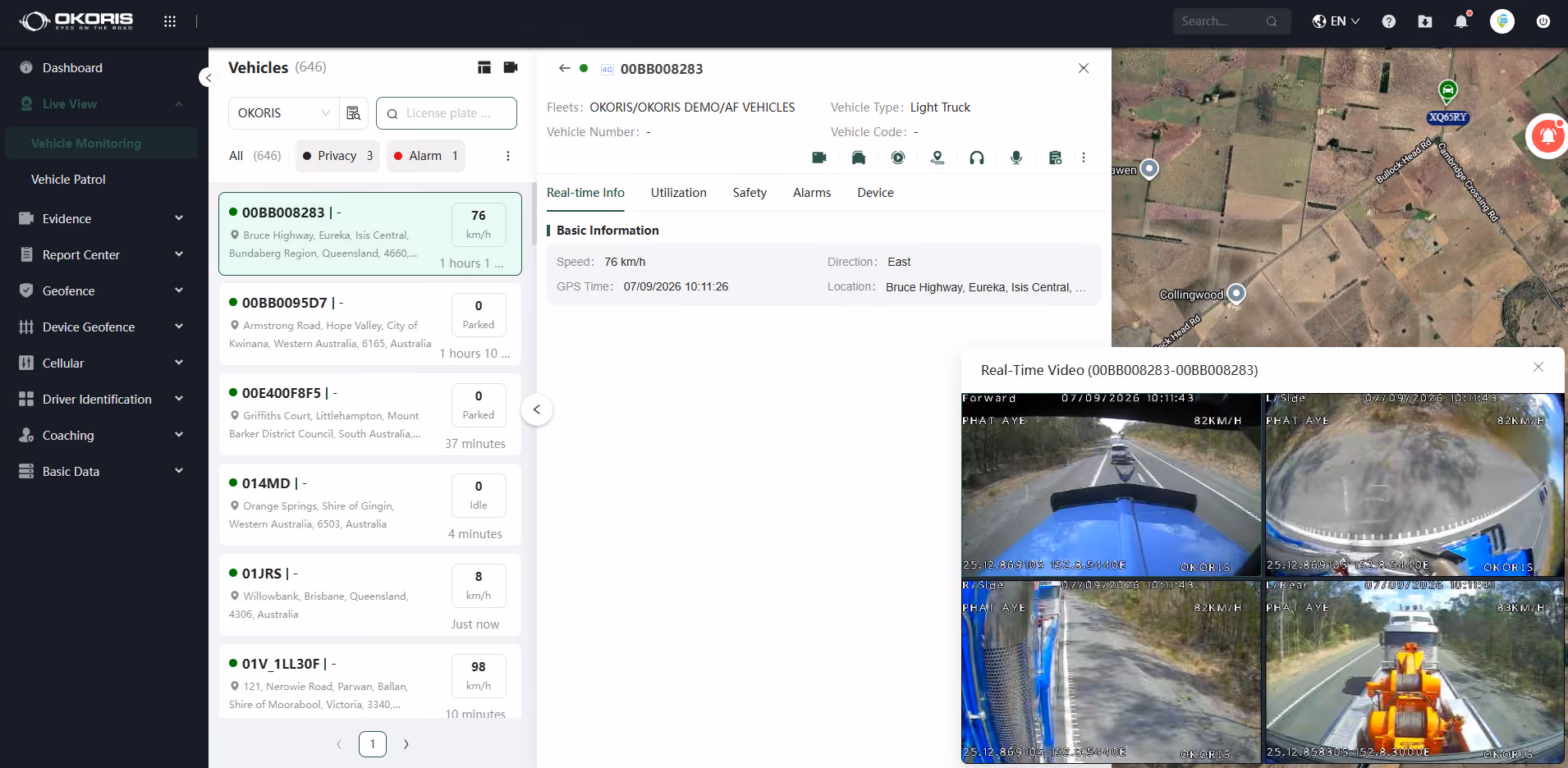1568x768 pixels.
Task: Switch to the Utilization tab
Action: point(678,193)
